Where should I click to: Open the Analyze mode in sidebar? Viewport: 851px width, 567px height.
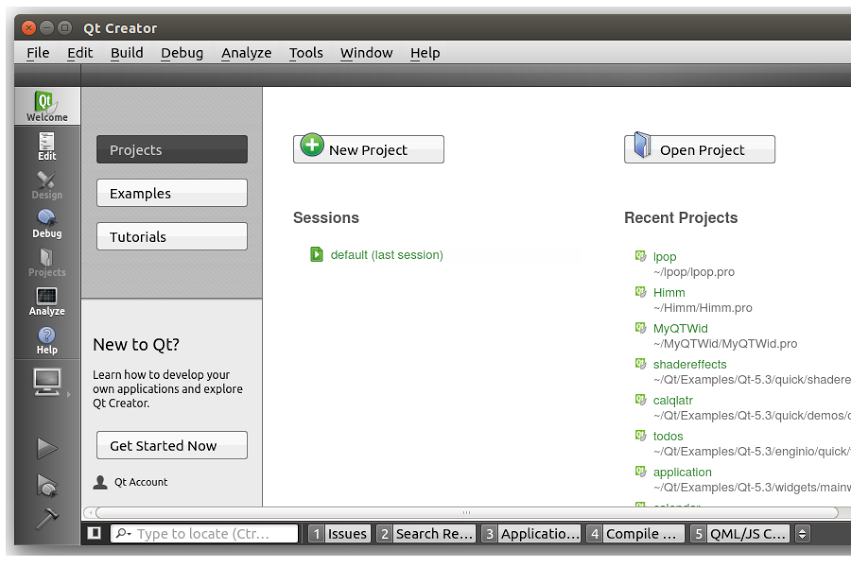point(47,302)
